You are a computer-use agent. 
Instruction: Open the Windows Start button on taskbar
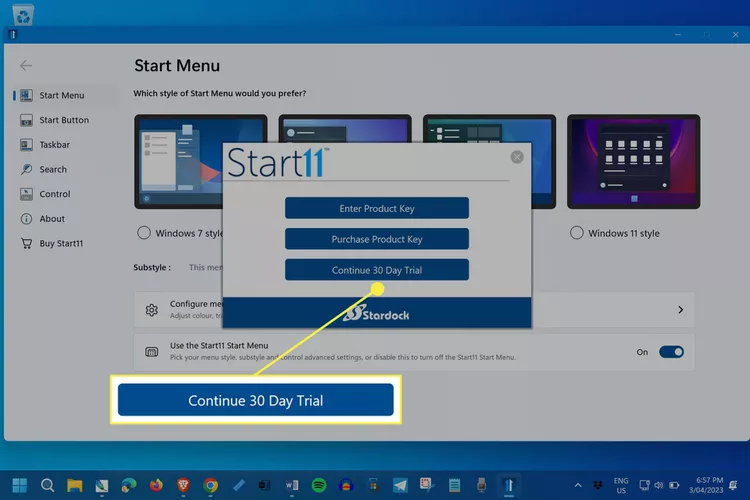(20, 486)
